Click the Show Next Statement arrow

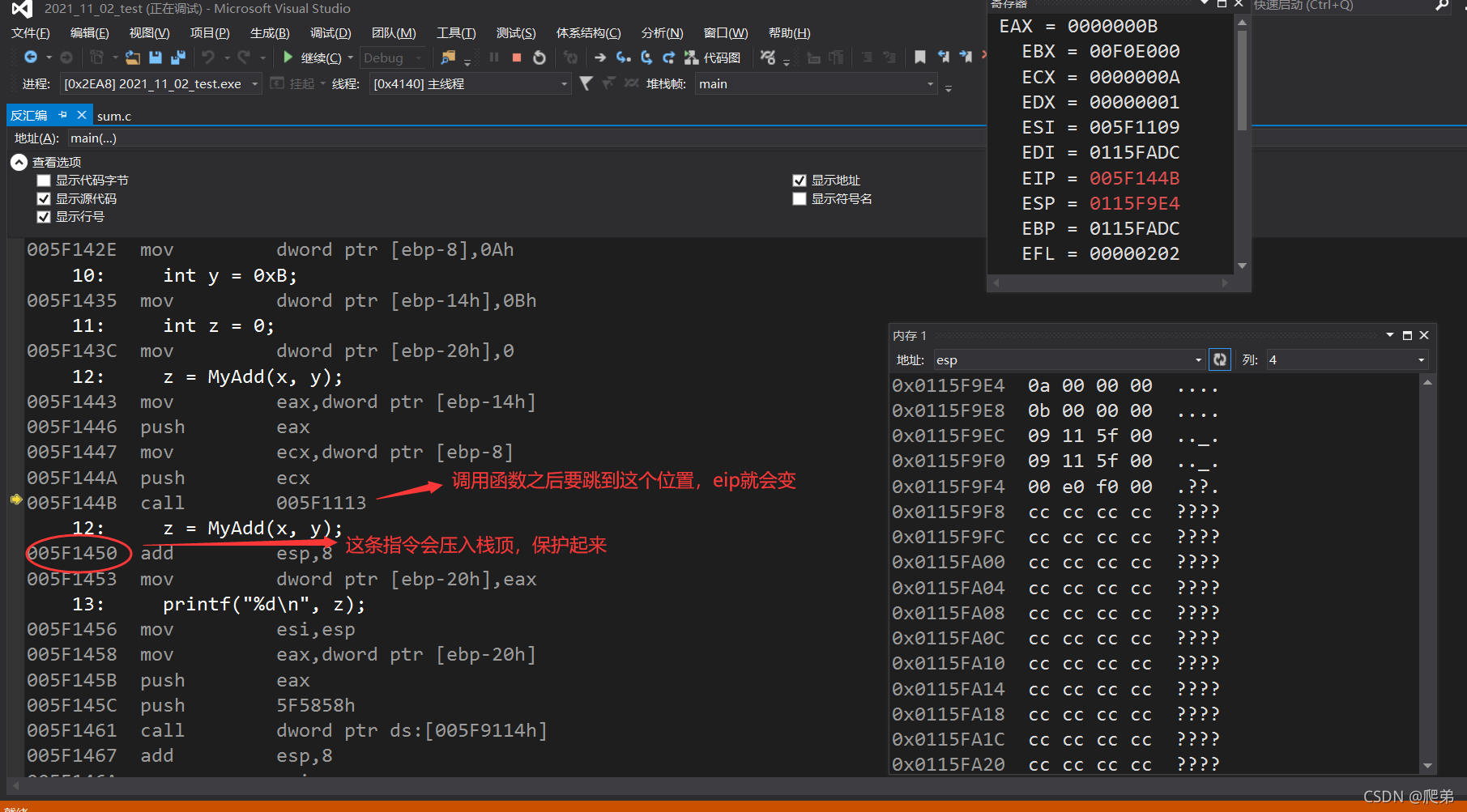click(x=600, y=57)
